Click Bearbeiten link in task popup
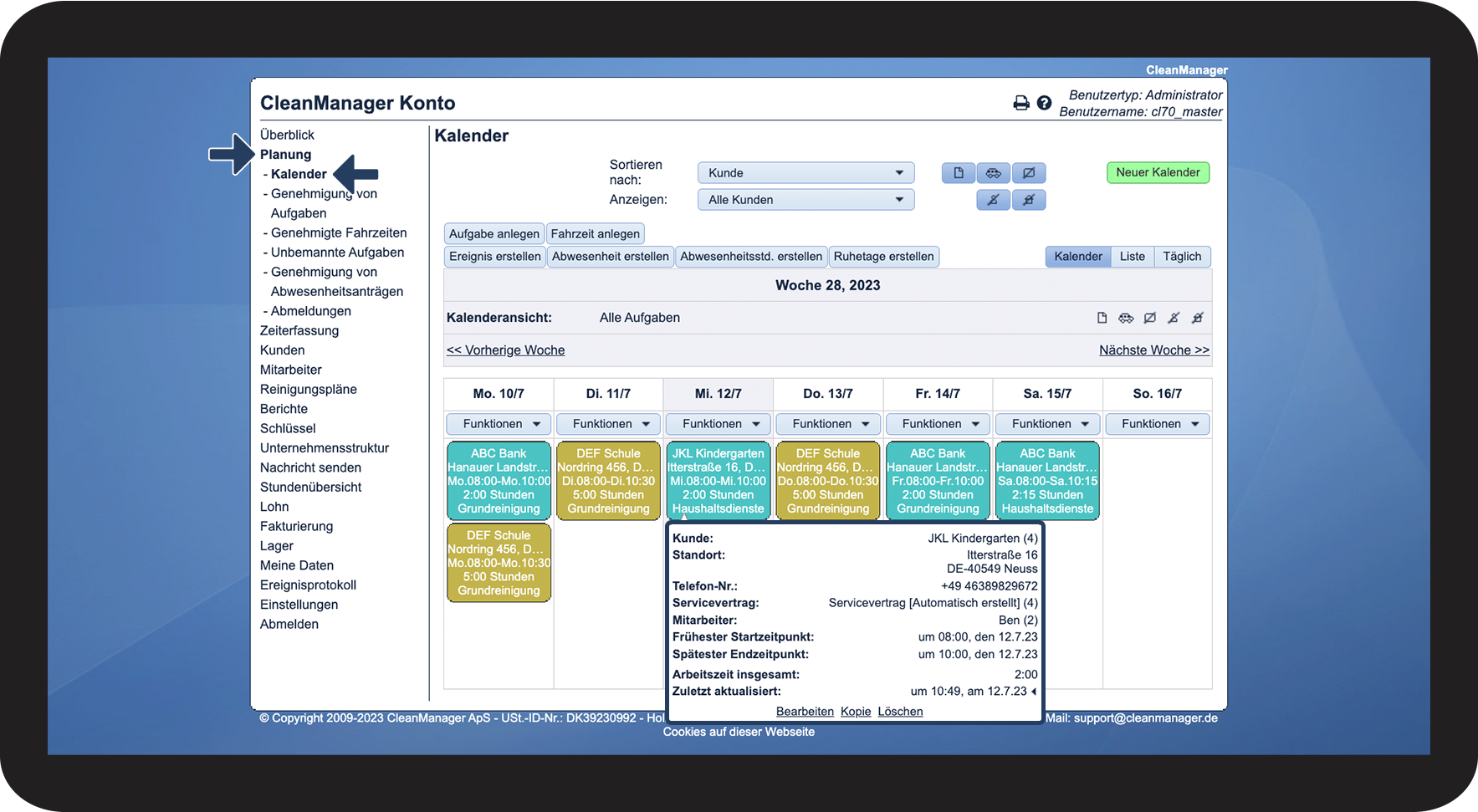This screenshot has width=1478, height=812. tap(805, 712)
